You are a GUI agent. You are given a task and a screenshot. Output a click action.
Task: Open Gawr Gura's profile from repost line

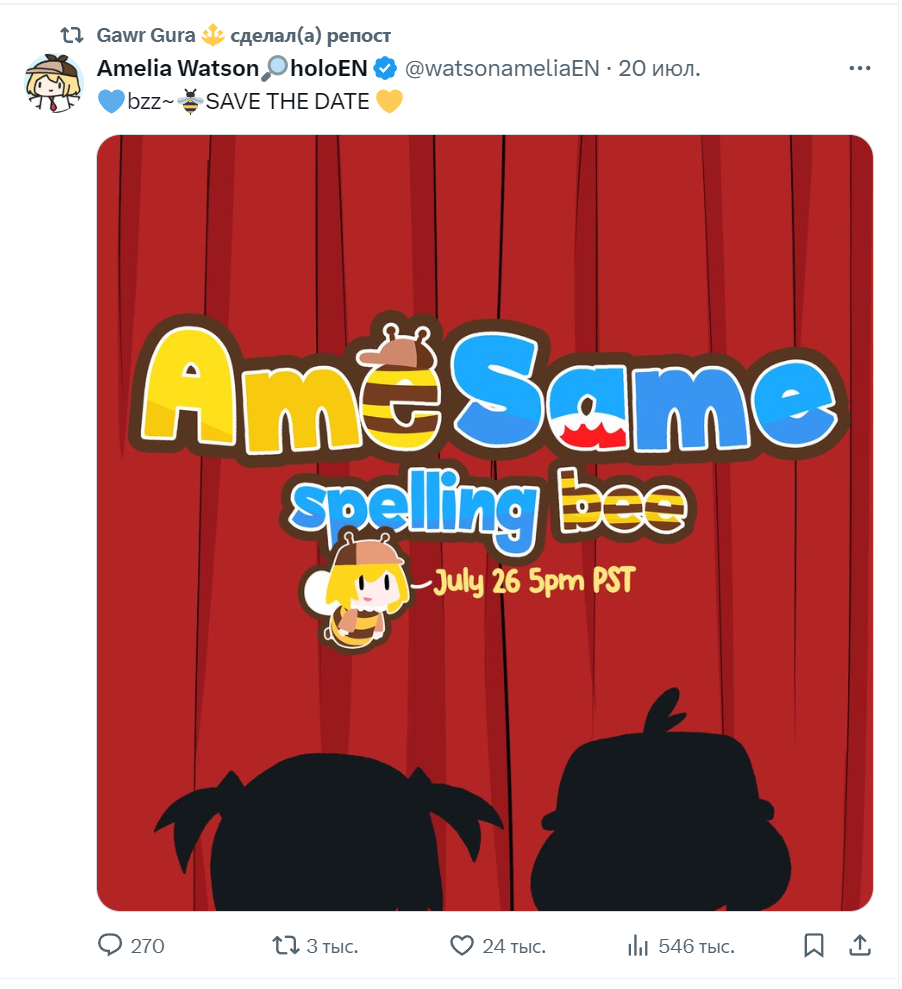(146, 36)
